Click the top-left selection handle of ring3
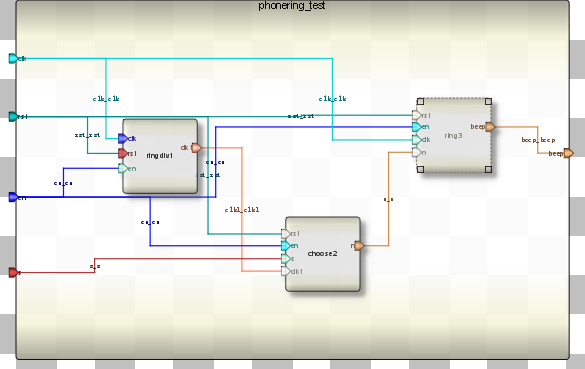 pyautogui.click(x=420, y=101)
